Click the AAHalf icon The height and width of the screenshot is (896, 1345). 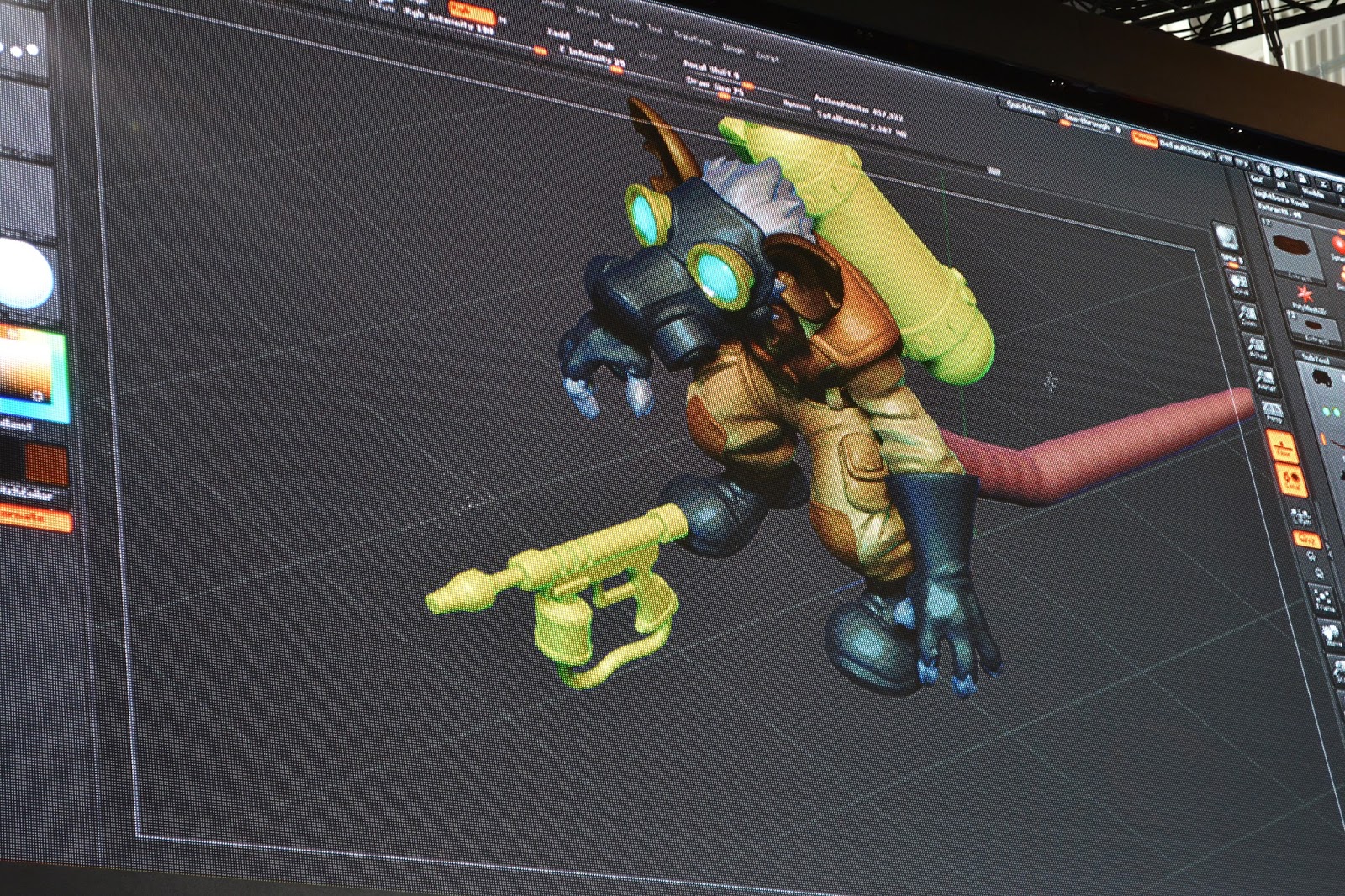(x=1267, y=380)
